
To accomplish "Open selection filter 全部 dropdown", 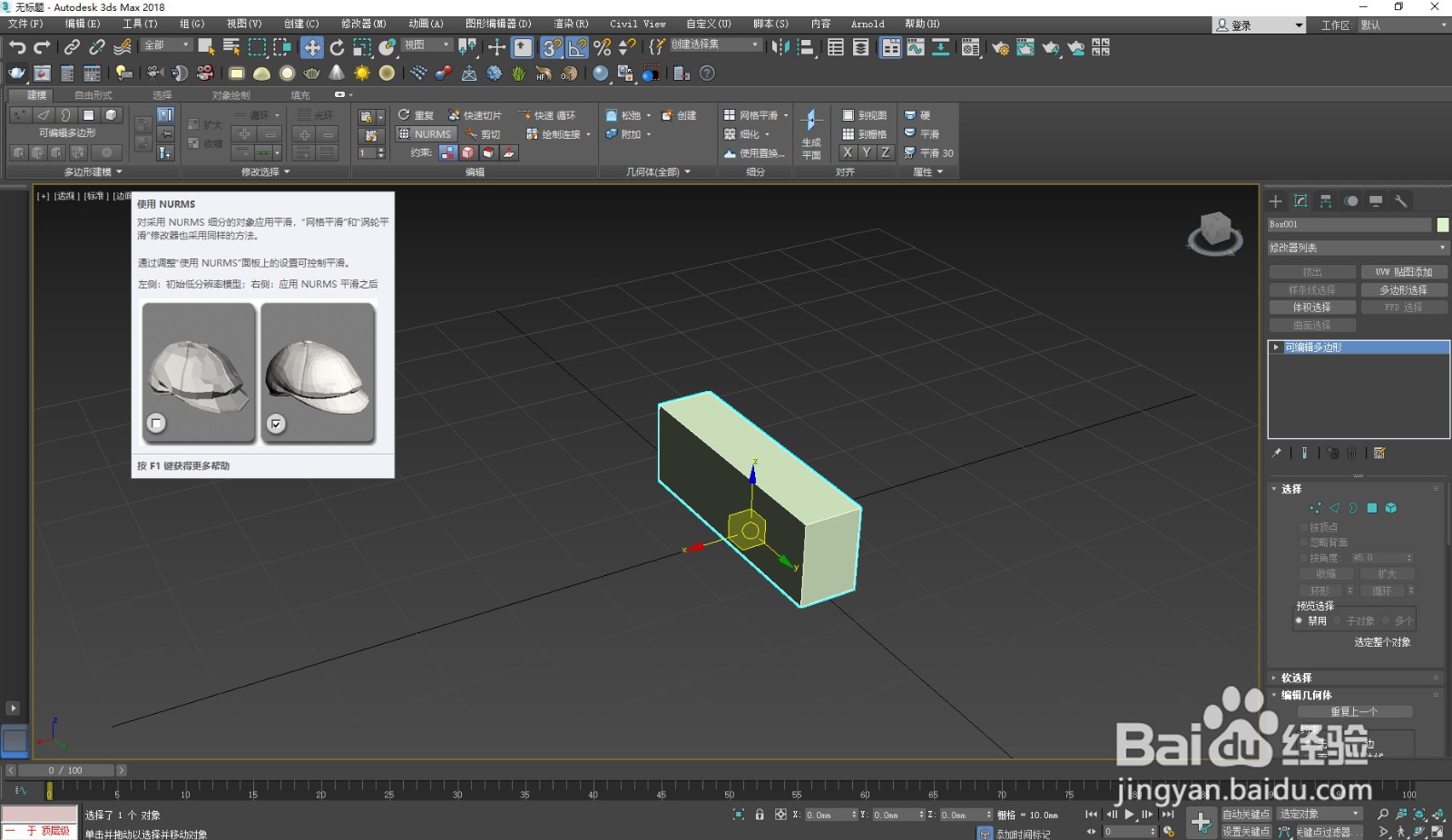I will coord(165,44).
